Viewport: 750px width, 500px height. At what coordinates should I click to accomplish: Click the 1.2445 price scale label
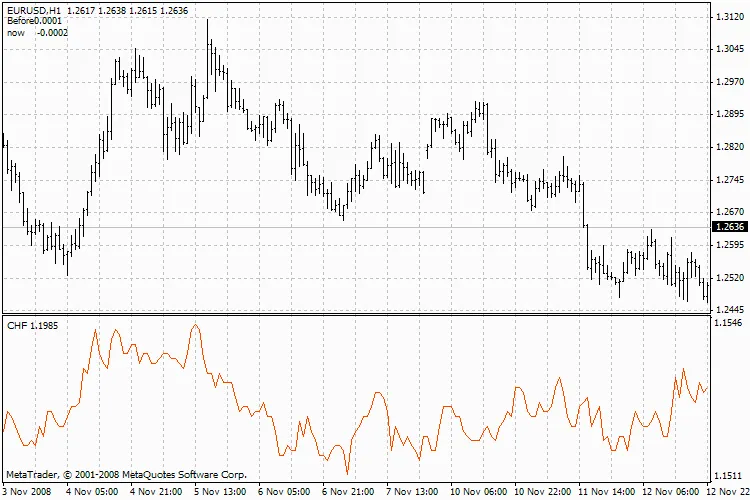[728, 310]
